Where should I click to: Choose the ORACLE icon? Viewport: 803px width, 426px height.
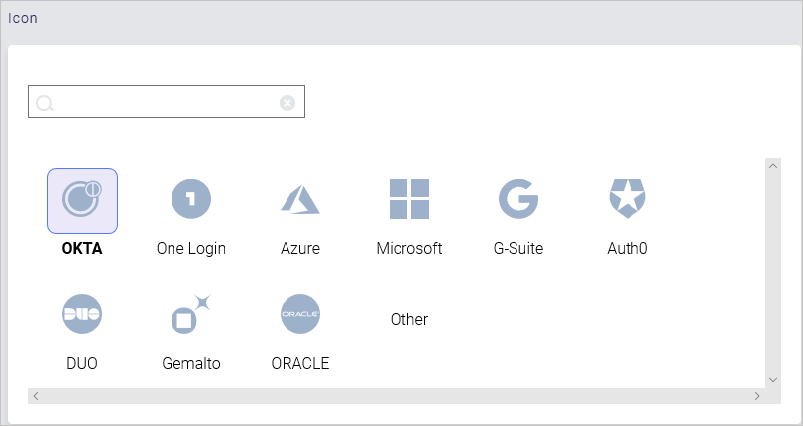point(300,314)
